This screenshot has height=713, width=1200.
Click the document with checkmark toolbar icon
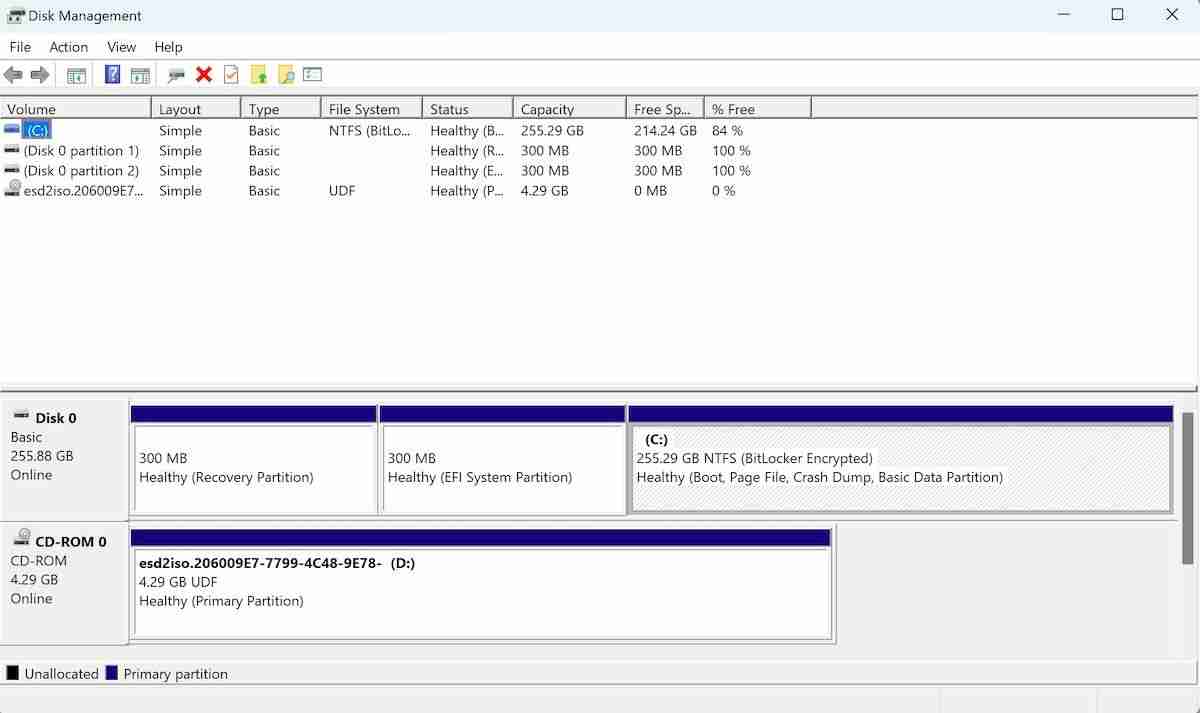click(x=231, y=74)
